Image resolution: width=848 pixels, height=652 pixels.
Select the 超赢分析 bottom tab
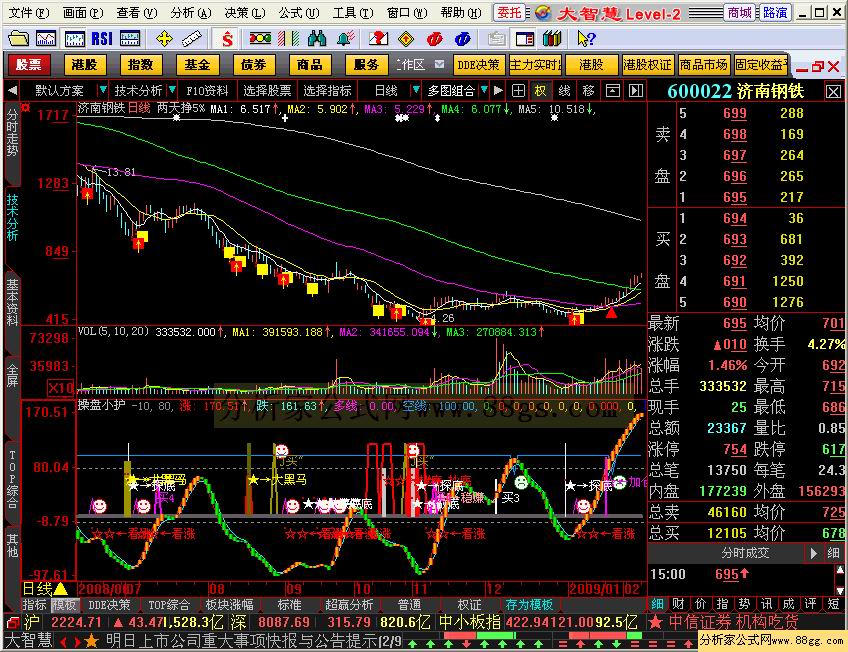349,604
